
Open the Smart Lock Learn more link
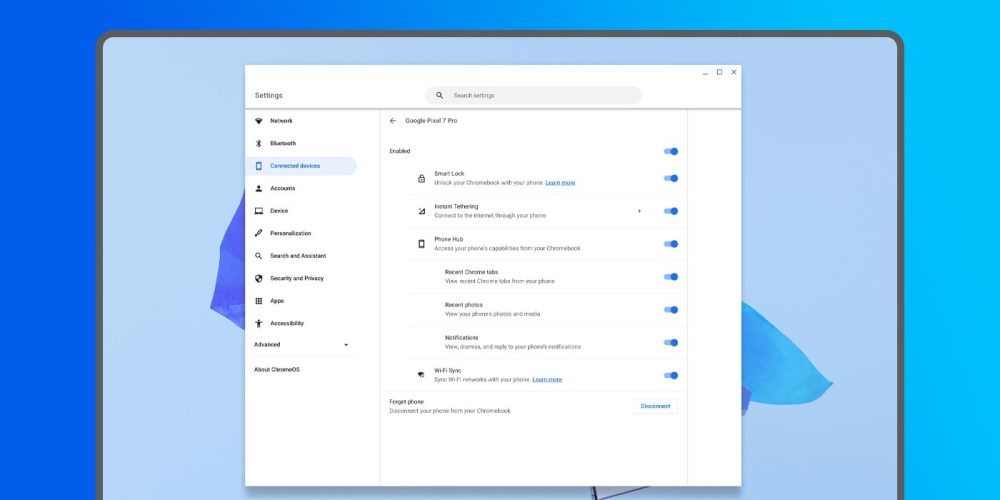click(x=560, y=183)
